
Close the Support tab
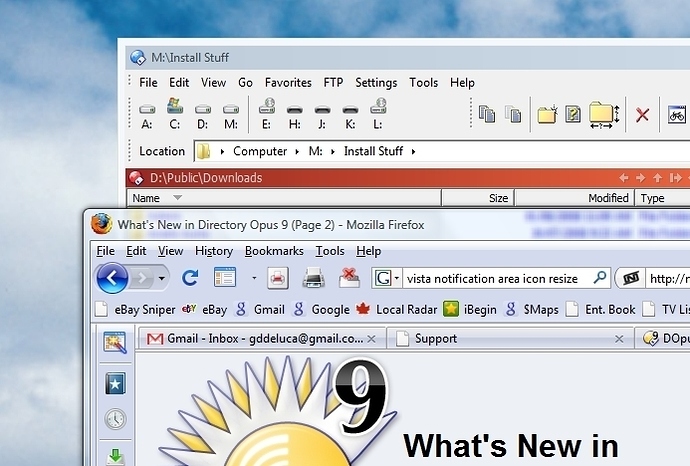[619, 339]
